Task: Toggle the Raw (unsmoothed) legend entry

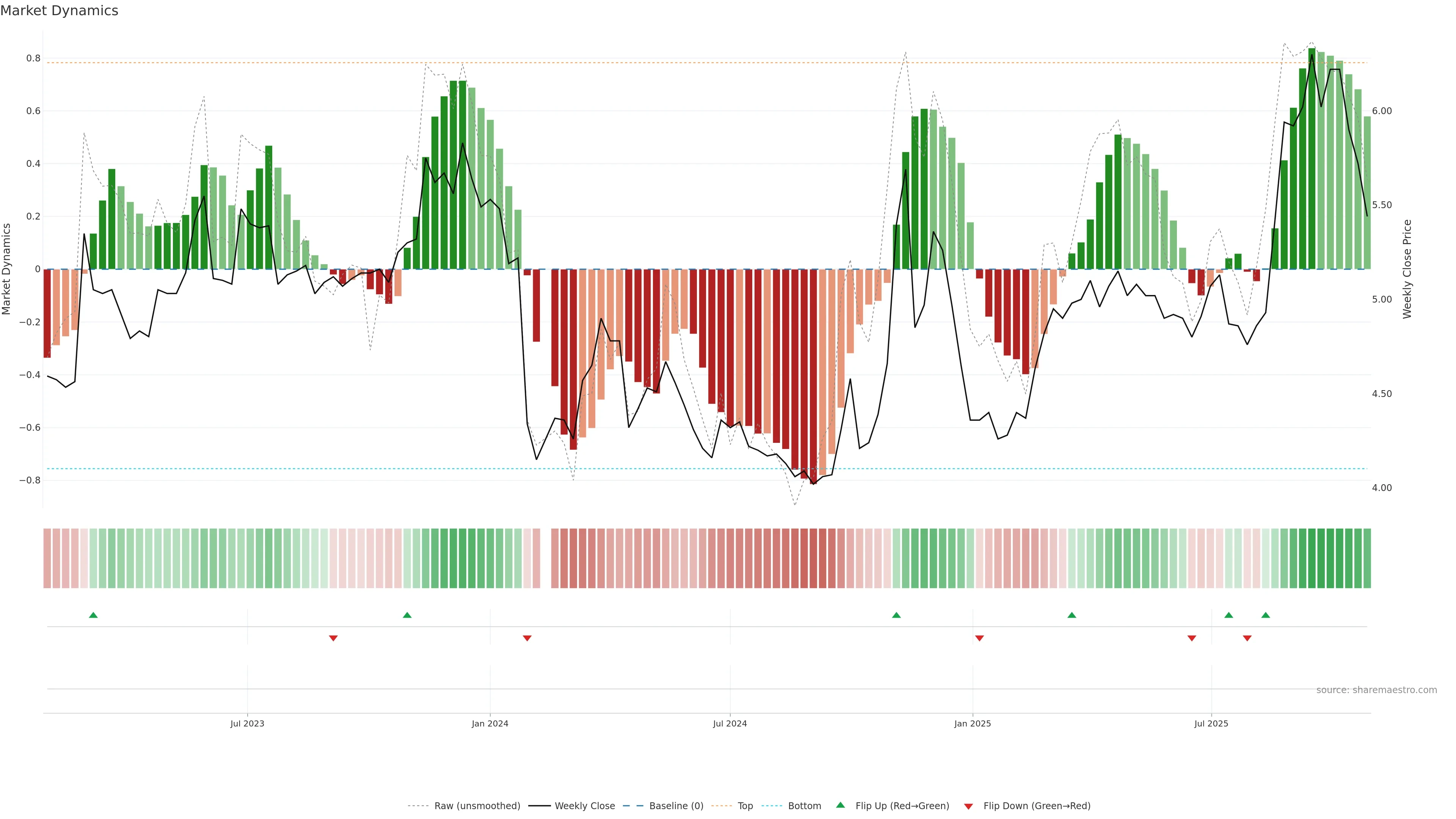Action: (477, 806)
